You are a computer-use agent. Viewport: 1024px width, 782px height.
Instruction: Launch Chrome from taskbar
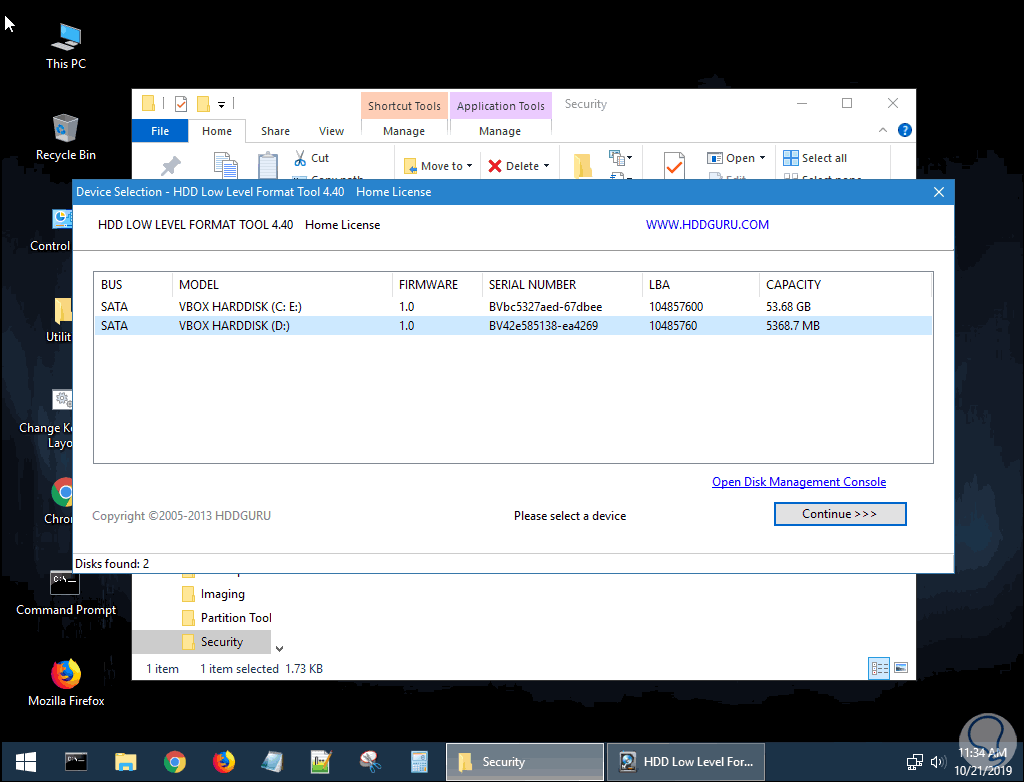[174, 762]
